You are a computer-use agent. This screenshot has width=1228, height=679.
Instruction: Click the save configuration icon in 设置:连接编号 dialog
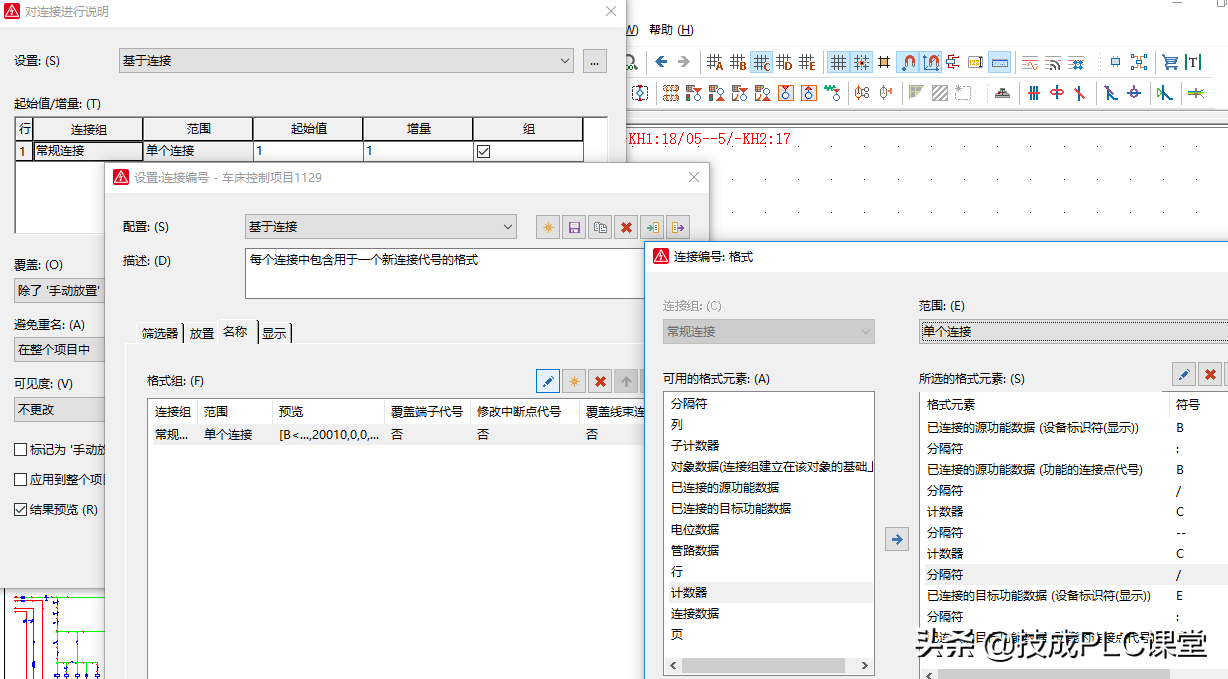[574, 227]
